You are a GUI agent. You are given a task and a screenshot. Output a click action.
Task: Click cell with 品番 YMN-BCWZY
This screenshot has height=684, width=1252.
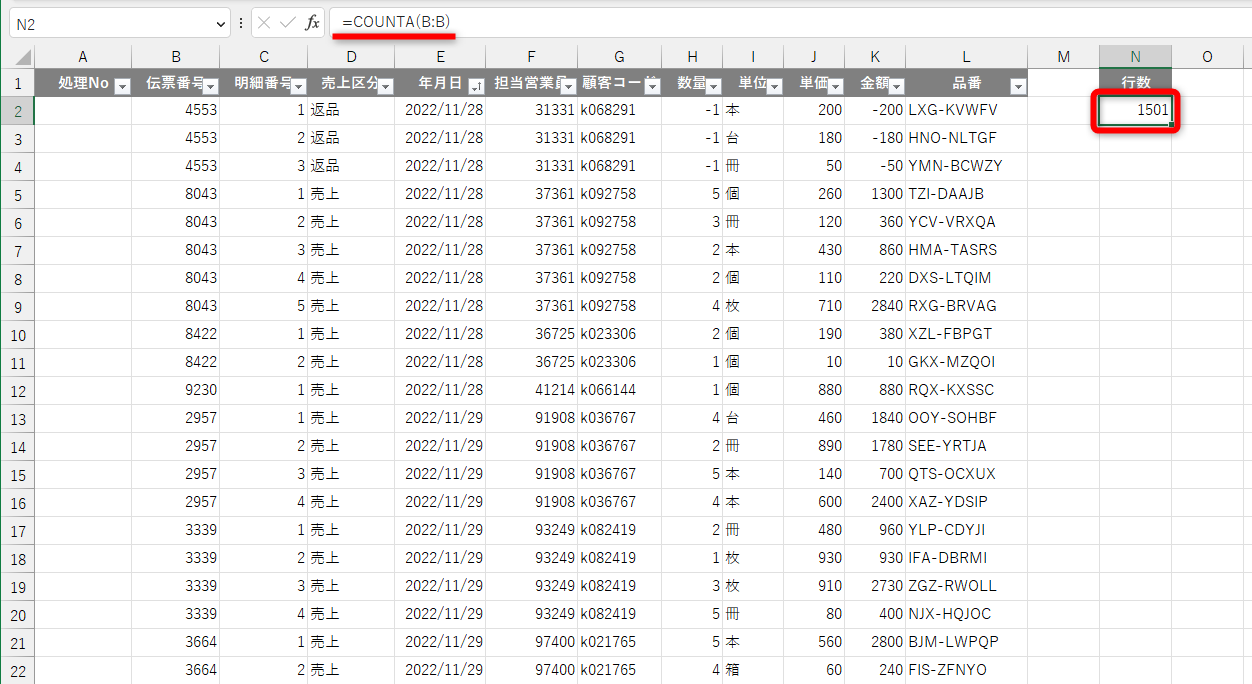coord(967,166)
